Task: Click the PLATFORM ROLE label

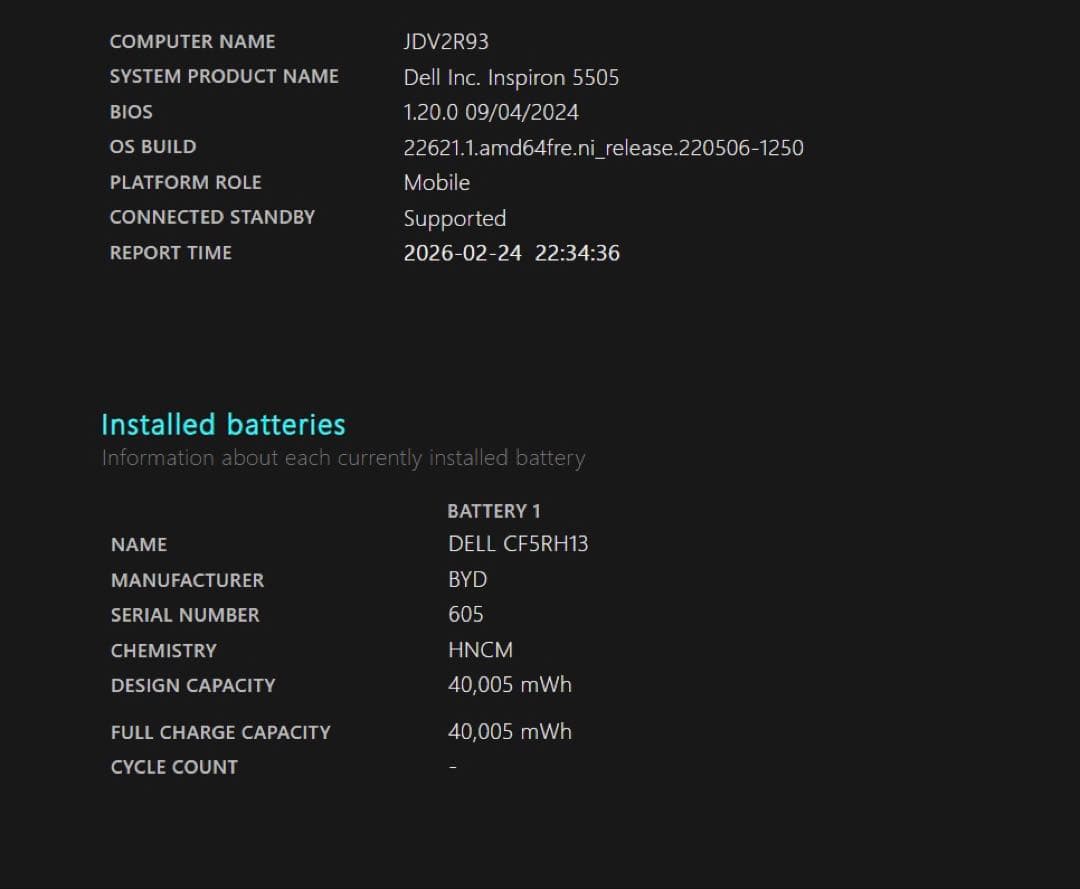Action: pyautogui.click(x=185, y=182)
